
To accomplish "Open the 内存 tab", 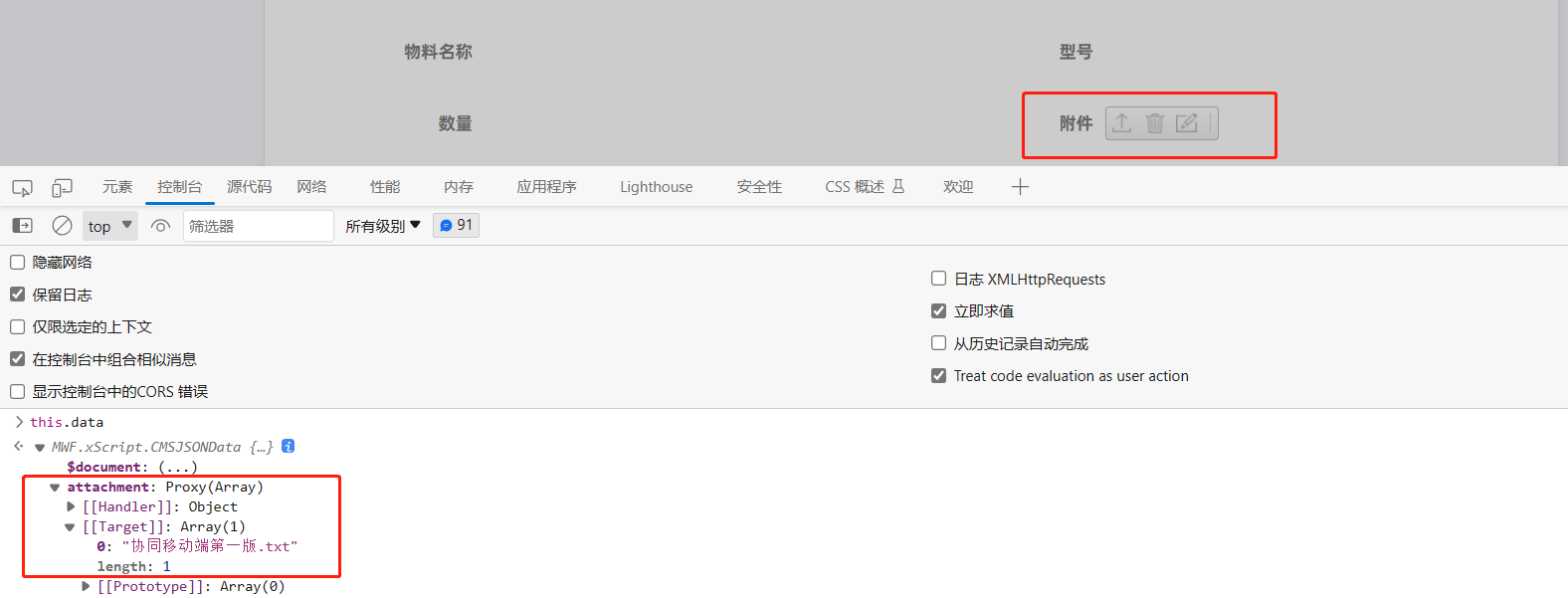I will [459, 187].
